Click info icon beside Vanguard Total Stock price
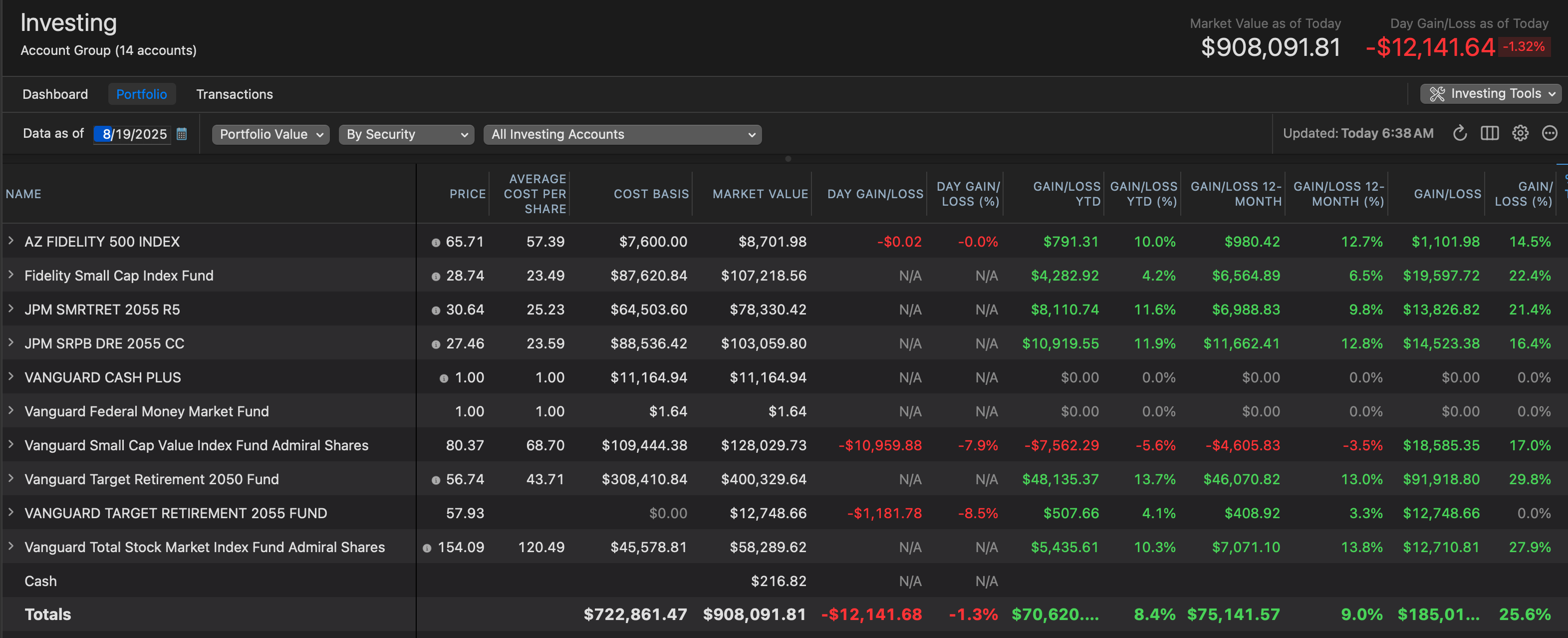The height and width of the screenshot is (638, 1568). (x=427, y=548)
